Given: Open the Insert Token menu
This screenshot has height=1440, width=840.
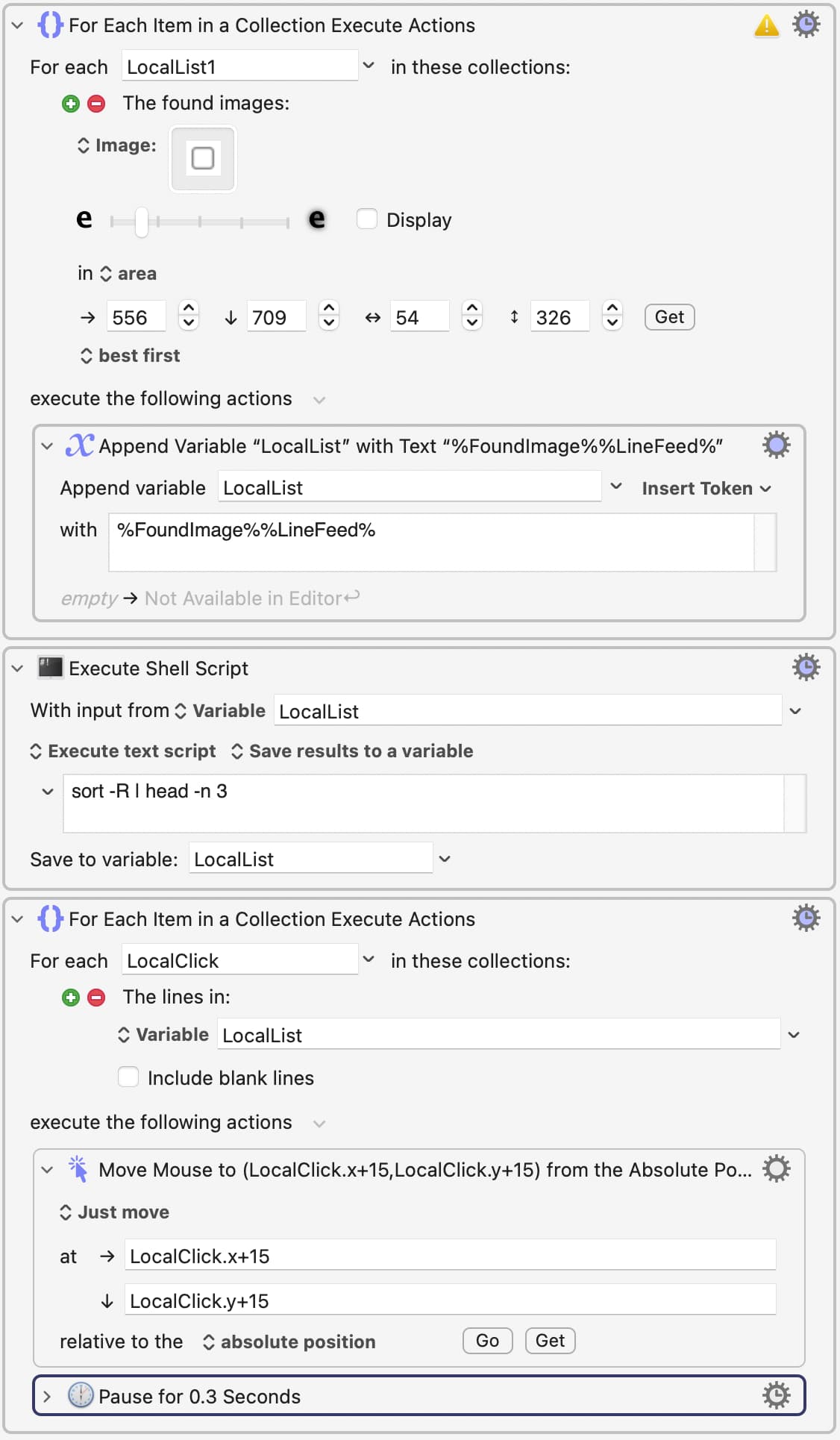Looking at the screenshot, I should (x=706, y=489).
